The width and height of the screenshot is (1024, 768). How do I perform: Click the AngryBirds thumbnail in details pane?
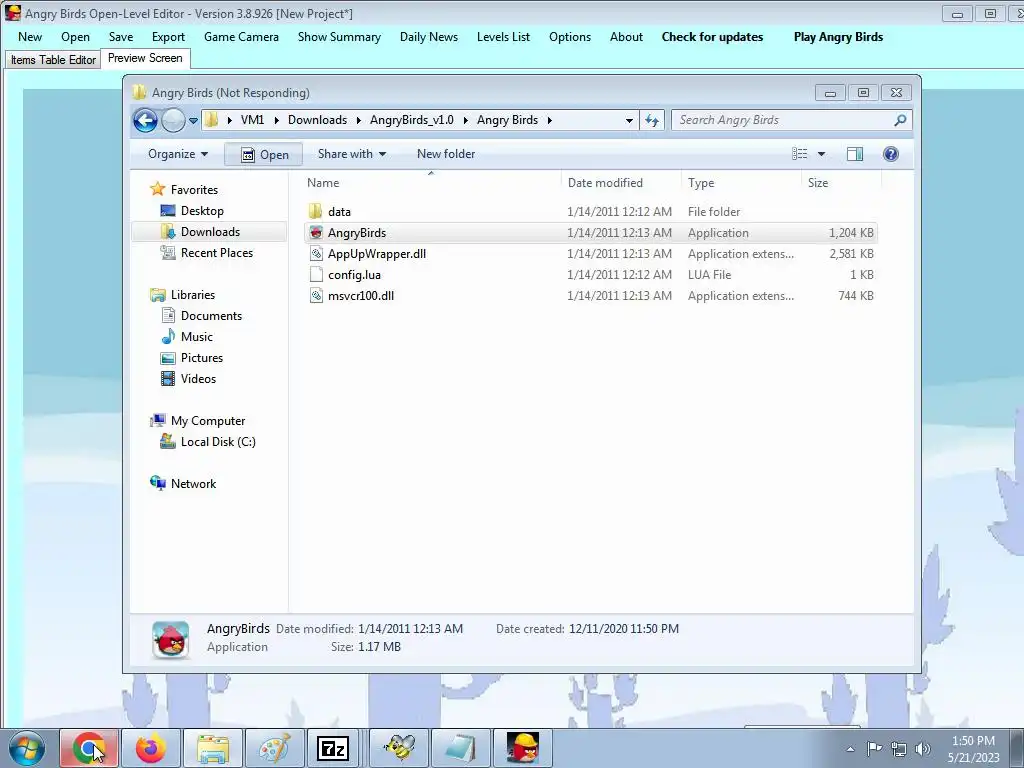(170, 639)
